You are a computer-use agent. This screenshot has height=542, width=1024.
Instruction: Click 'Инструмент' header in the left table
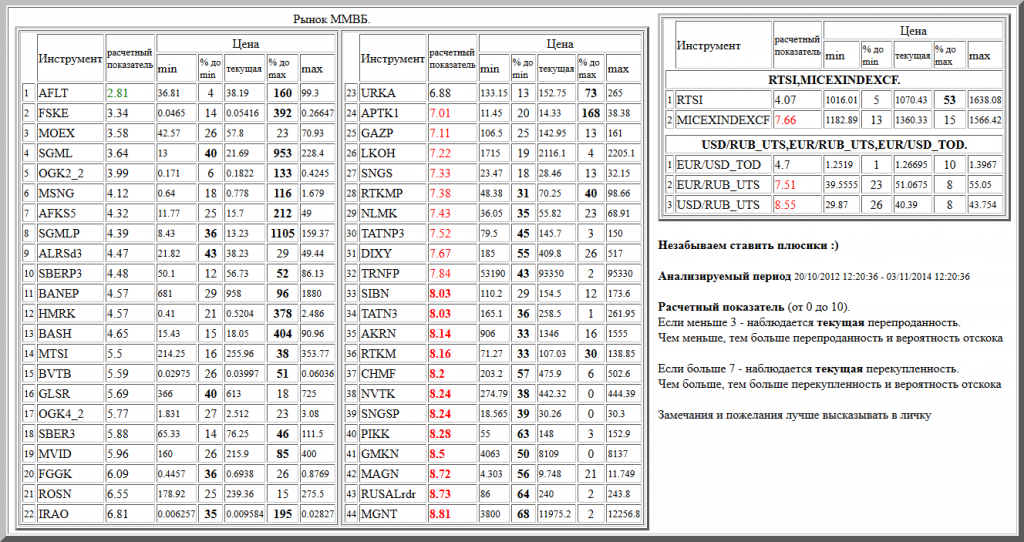pyautogui.click(x=69, y=59)
